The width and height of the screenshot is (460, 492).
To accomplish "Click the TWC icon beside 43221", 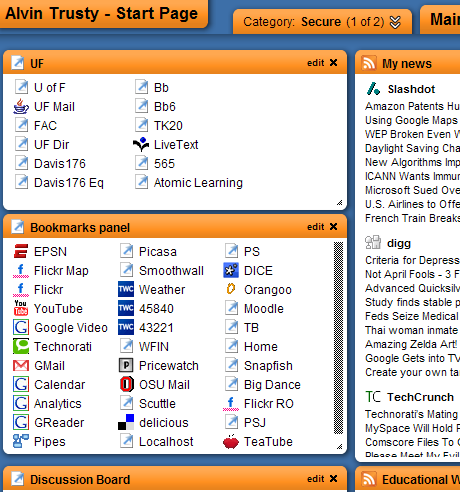I will point(126,327).
